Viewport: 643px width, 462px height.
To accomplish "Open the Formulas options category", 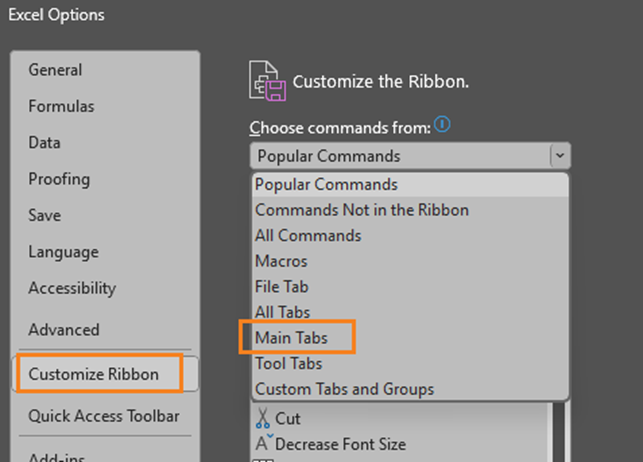I will pyautogui.click(x=105, y=107).
